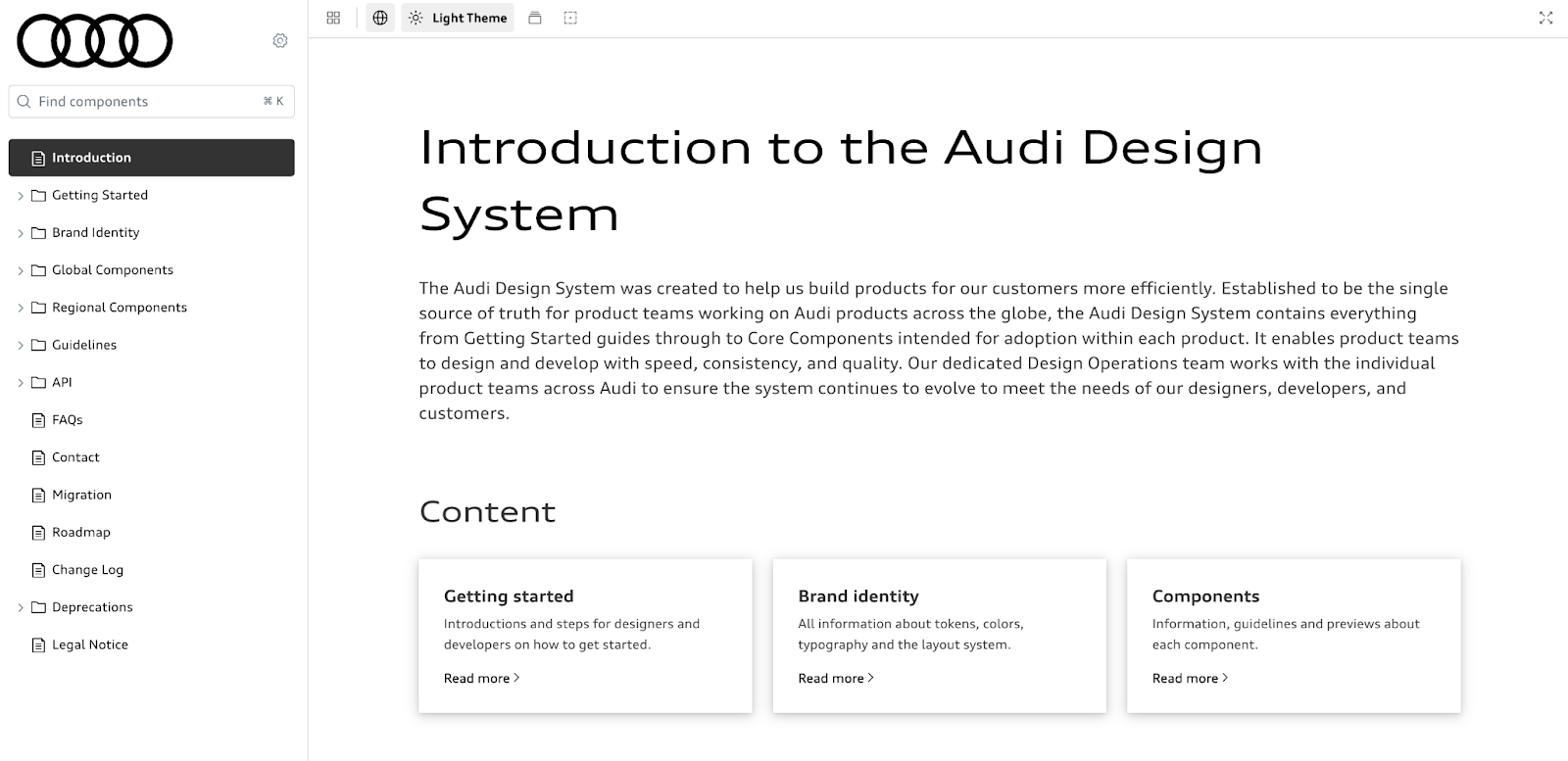Open the API sidebar label
Screen dimensions: 1568x761
coord(62,382)
